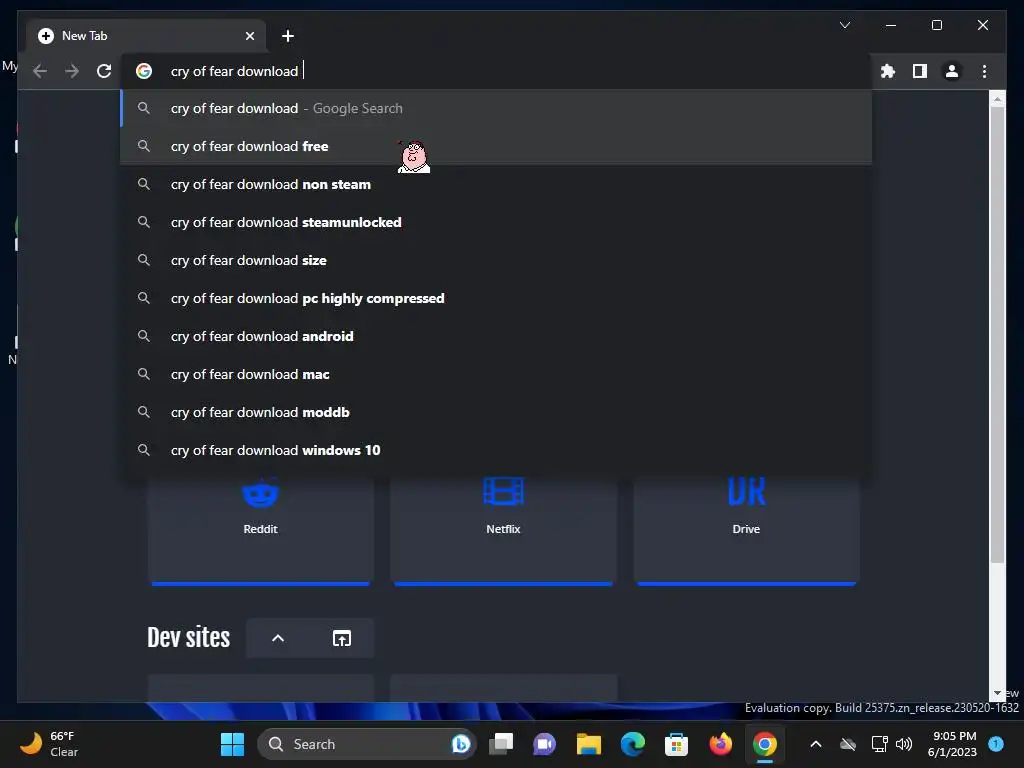
Task: Open all Dev sites with window icon
Action: click(342, 638)
